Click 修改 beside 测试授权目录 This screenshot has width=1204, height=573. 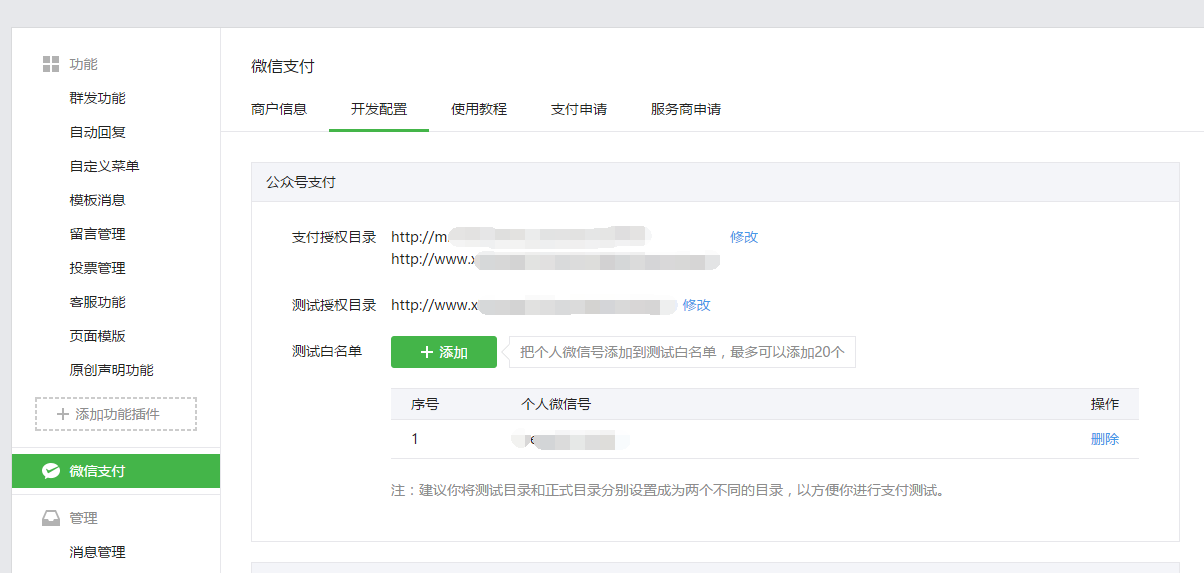coord(697,305)
